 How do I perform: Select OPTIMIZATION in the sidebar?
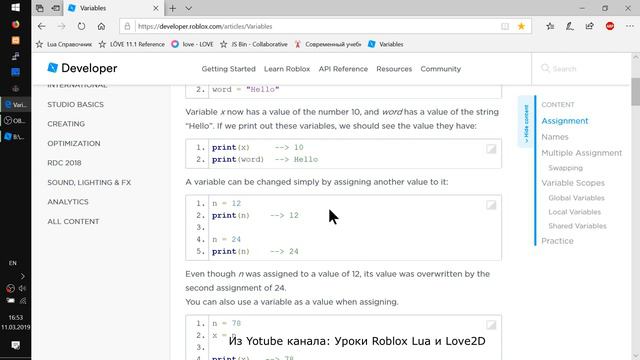[74, 143]
